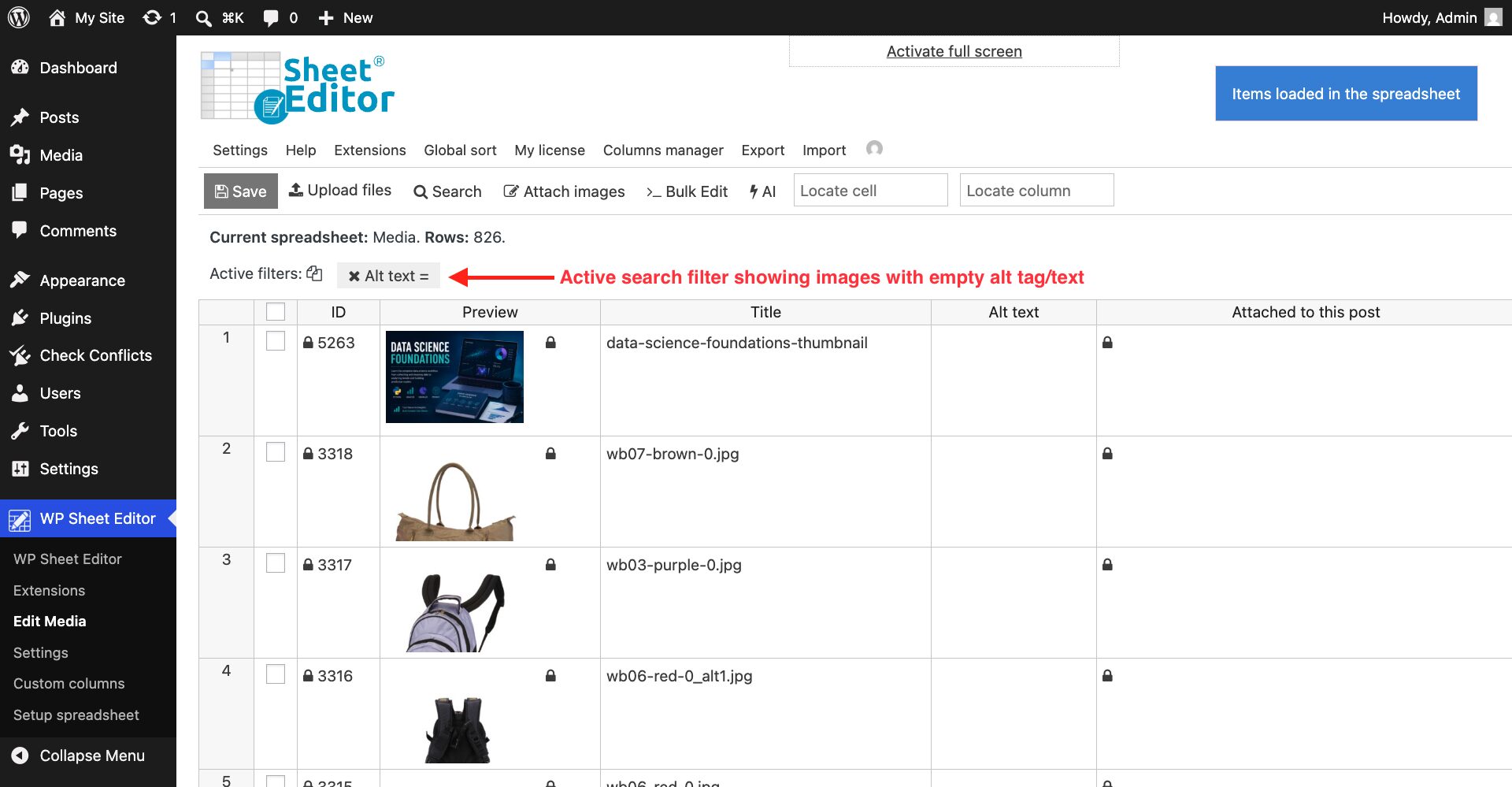Open Plugins icon in sidebar

coord(20,317)
